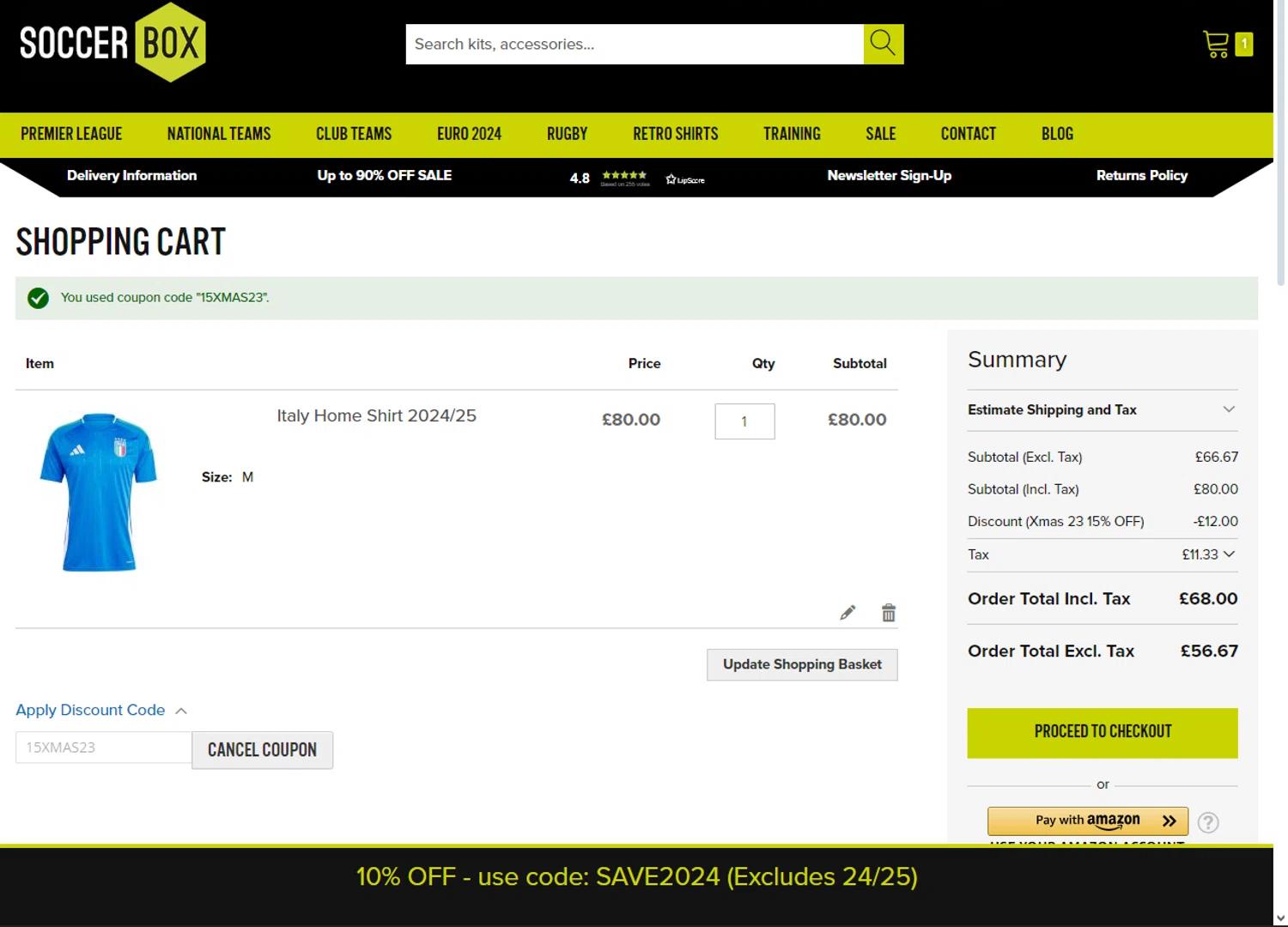Click the discount code input field
The width and height of the screenshot is (1288, 927).
tap(103, 748)
